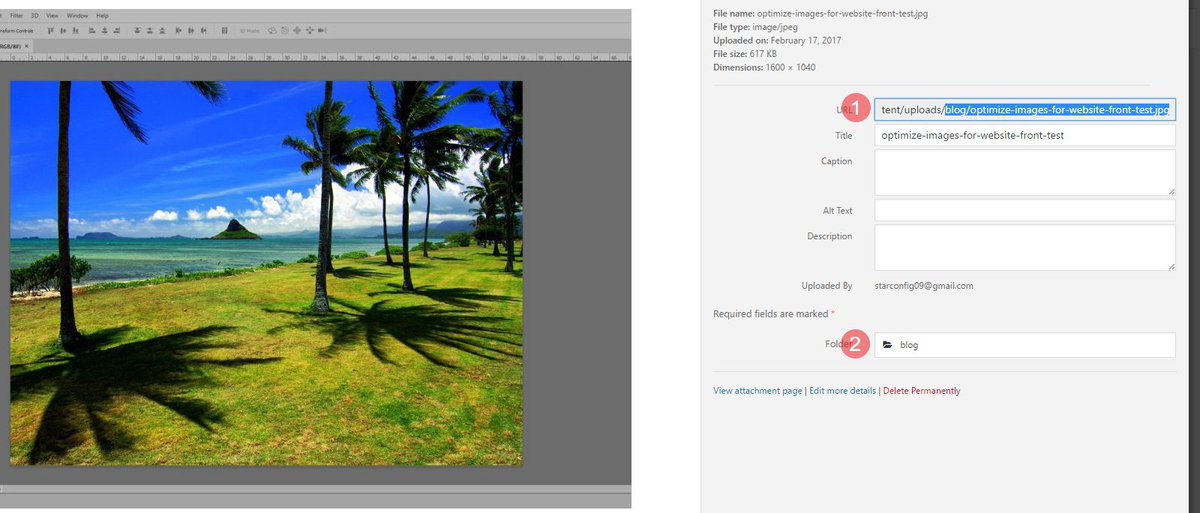Open the Help menu in Photoshop
The image size is (1200, 513).
pyautogui.click(x=102, y=16)
